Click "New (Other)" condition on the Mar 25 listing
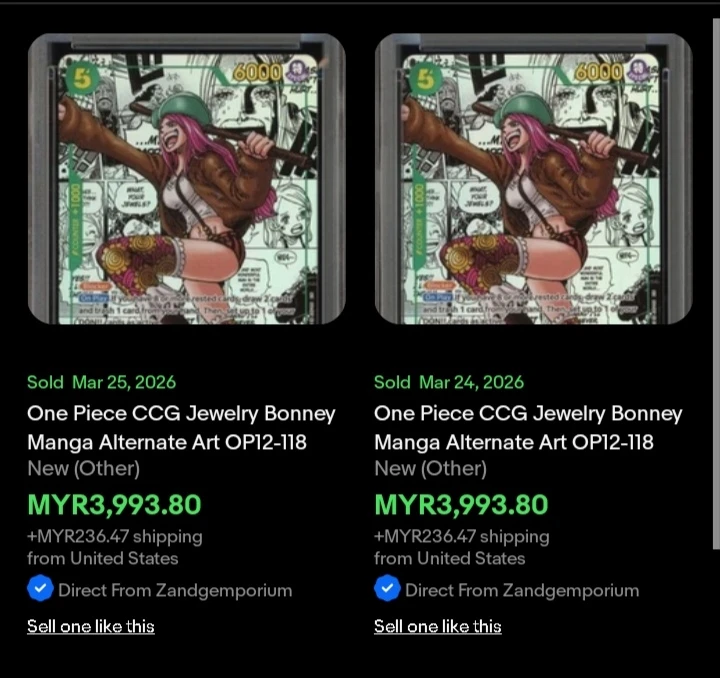 [83, 468]
